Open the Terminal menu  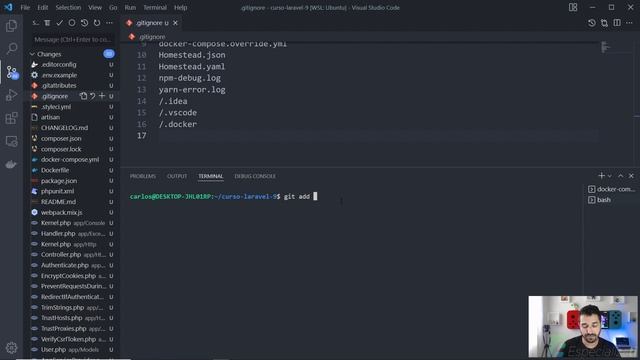pos(155,7)
